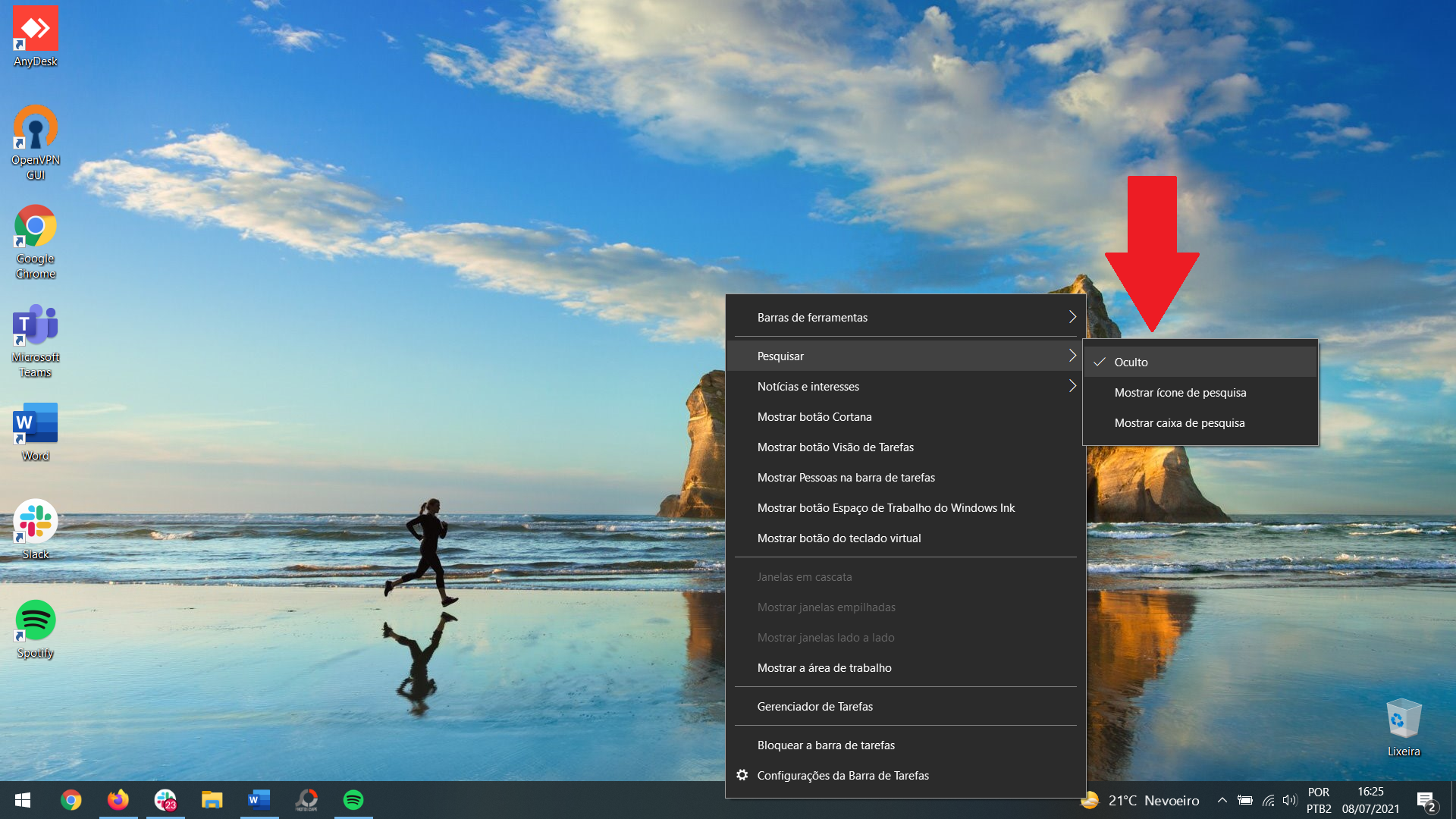Open Spotify from the taskbar
Screen dimensions: 1456x819
pyautogui.click(x=353, y=800)
